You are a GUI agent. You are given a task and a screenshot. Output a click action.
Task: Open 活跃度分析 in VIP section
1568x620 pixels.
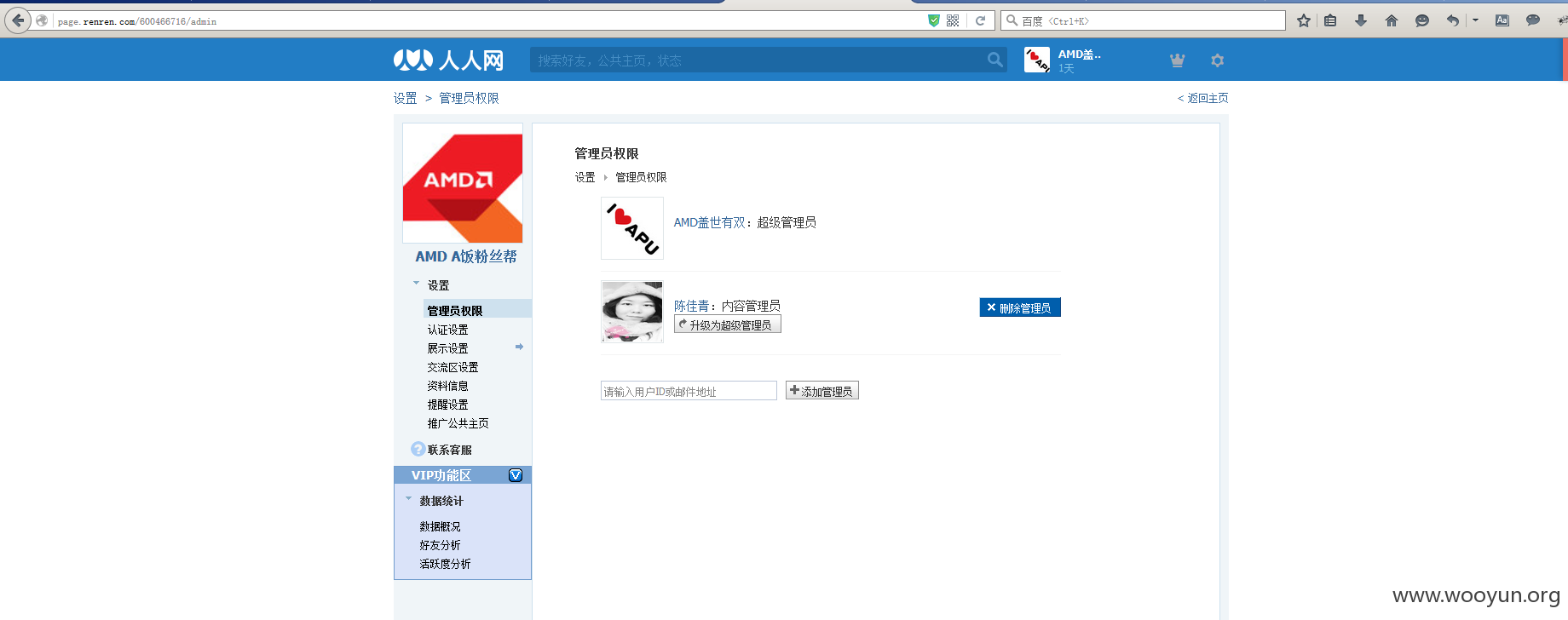[445, 564]
